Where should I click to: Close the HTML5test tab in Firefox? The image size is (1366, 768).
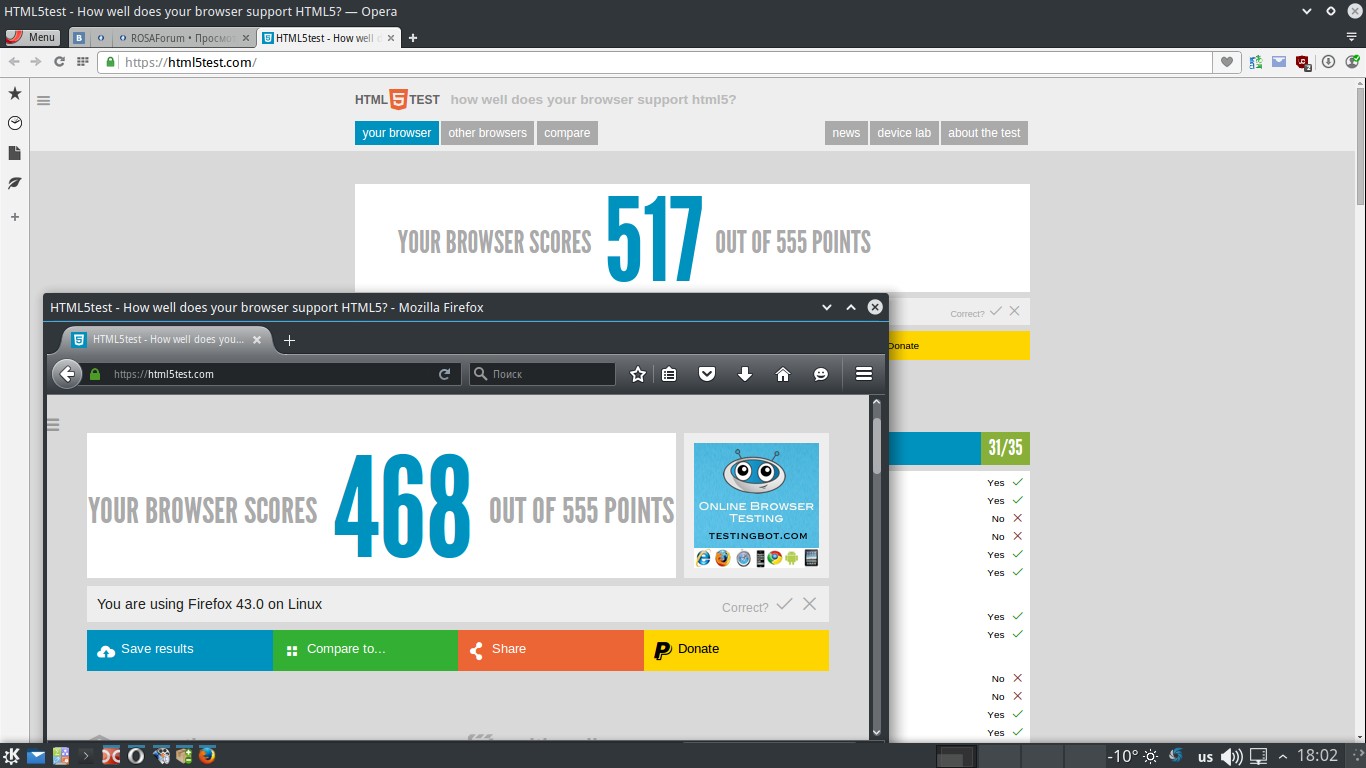pos(257,340)
